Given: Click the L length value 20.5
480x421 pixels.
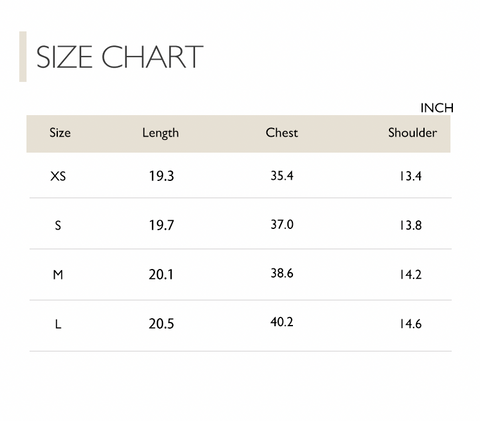Looking at the screenshot, I should [x=161, y=324].
